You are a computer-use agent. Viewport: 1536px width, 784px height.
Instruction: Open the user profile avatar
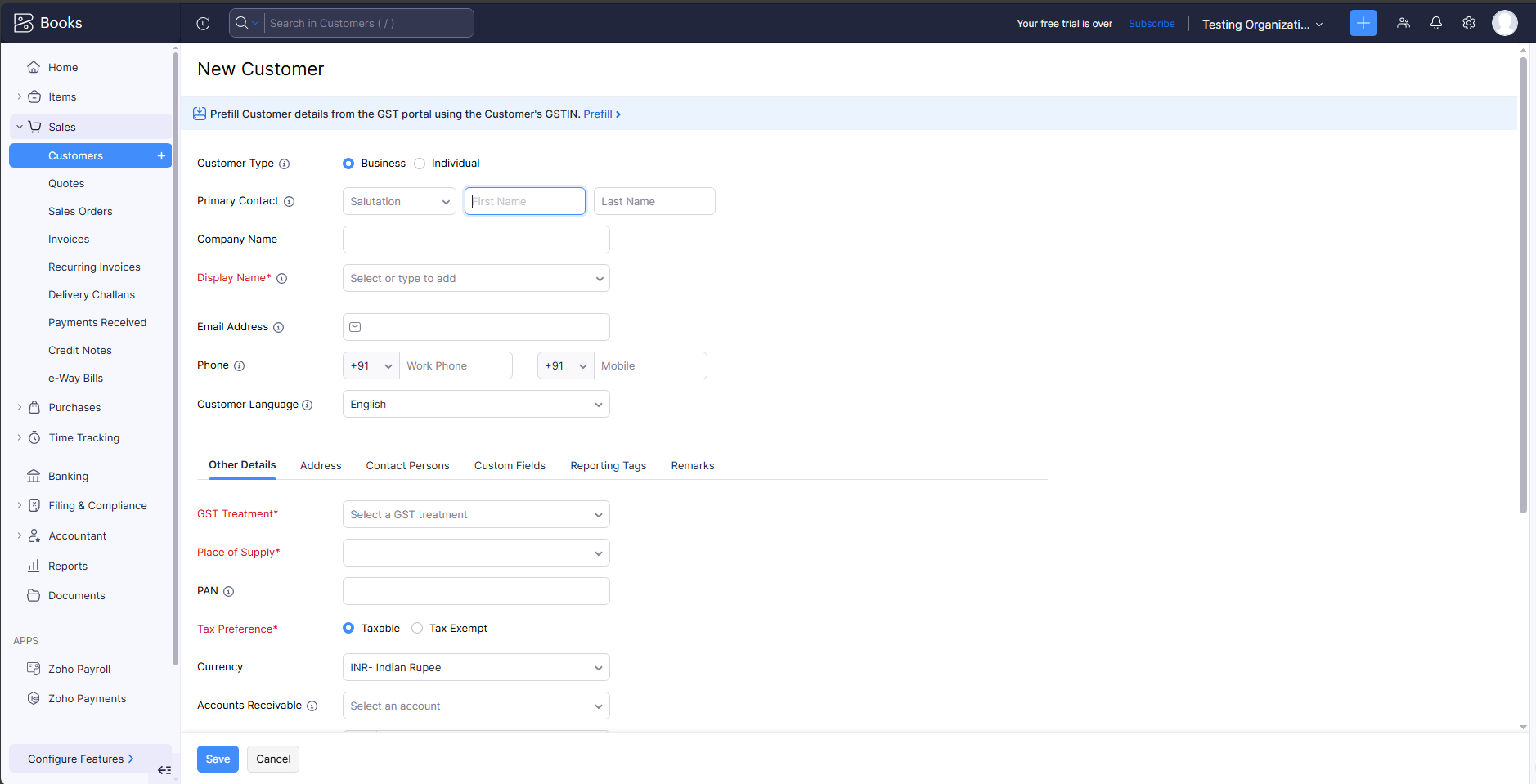(x=1504, y=23)
